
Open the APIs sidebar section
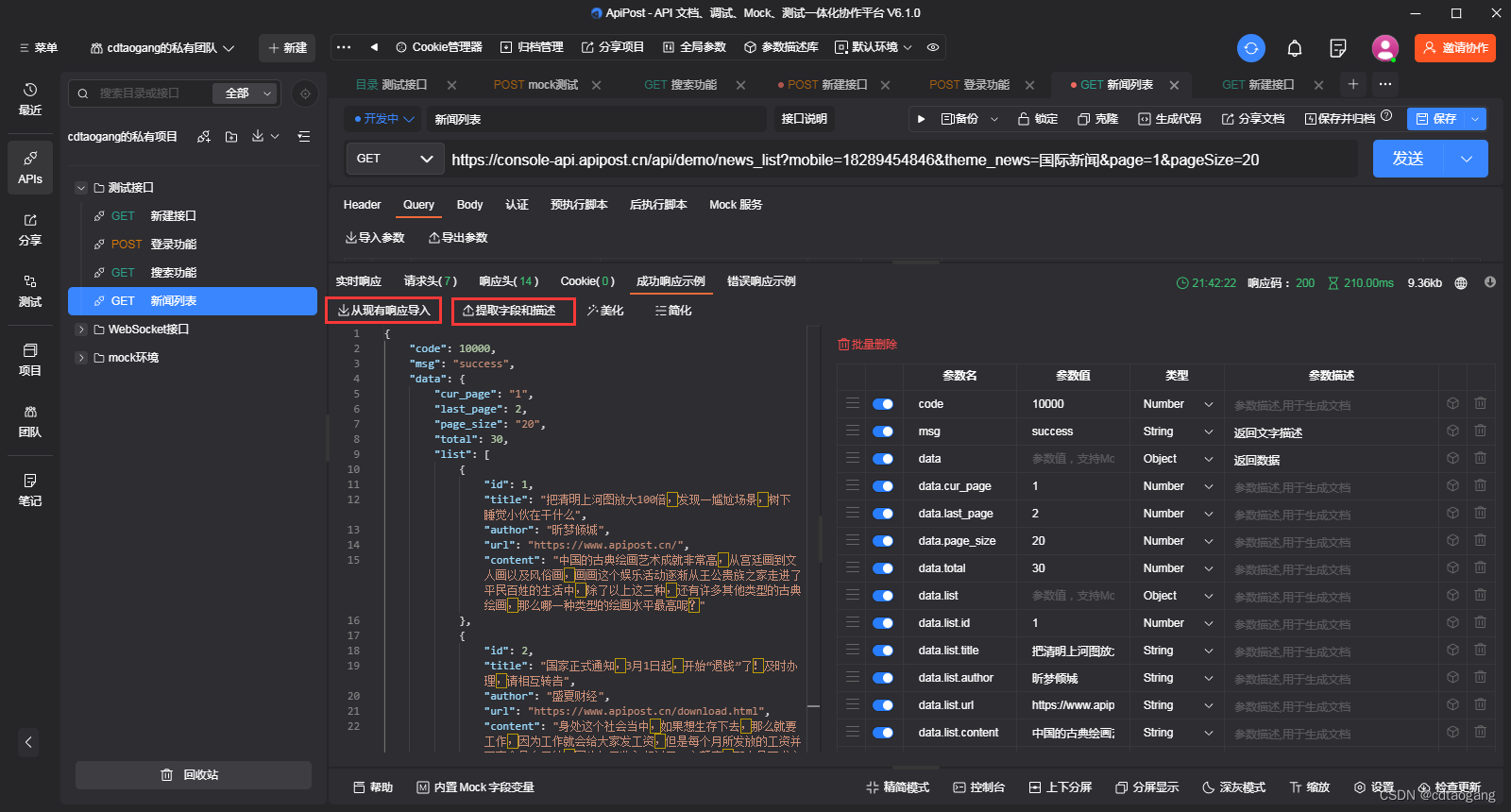(x=30, y=167)
